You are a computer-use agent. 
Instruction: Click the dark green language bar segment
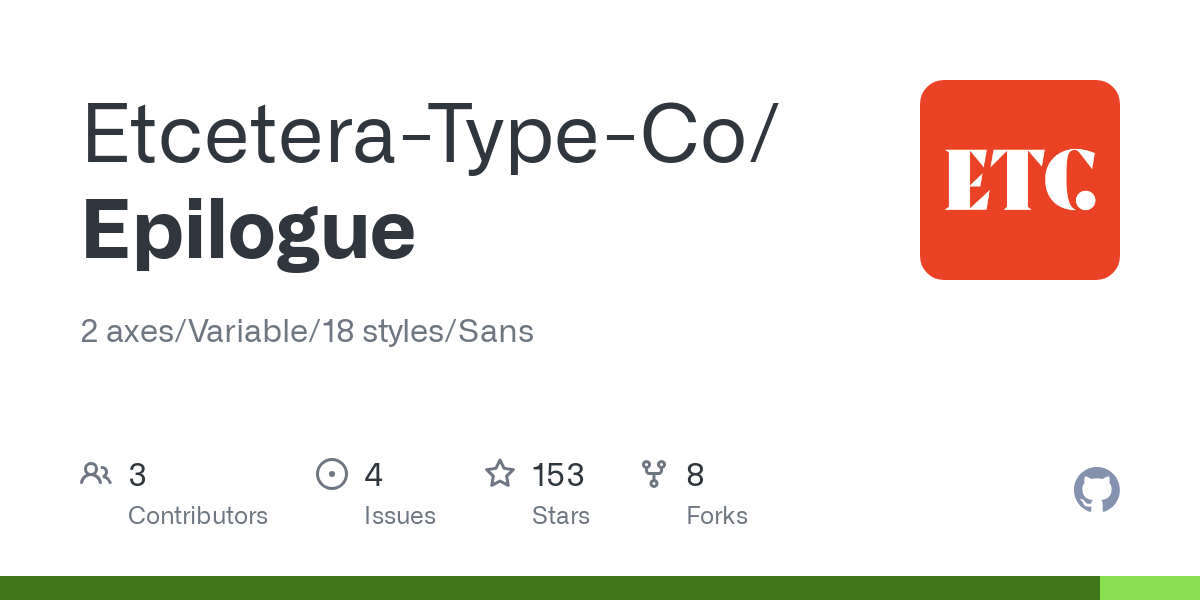click(550, 588)
